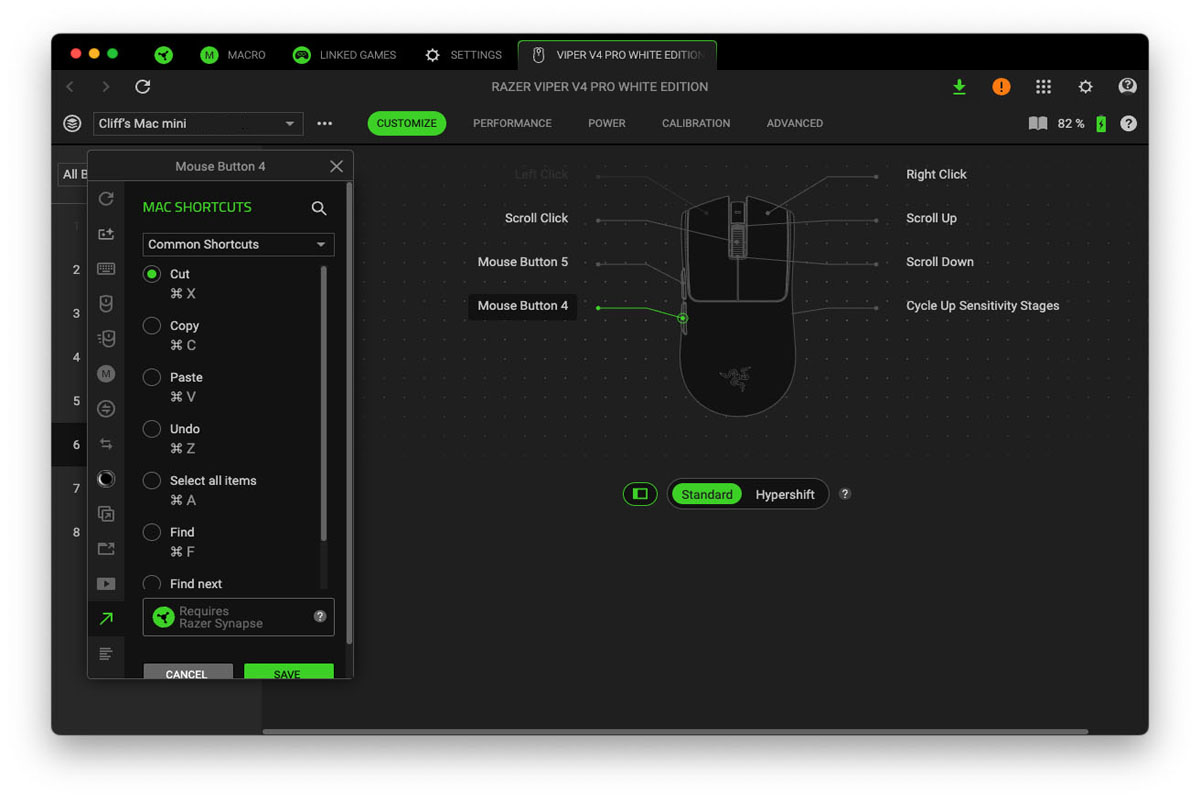This screenshot has width=1200, height=800.
Task: Click the Cancel button
Action: (x=188, y=672)
